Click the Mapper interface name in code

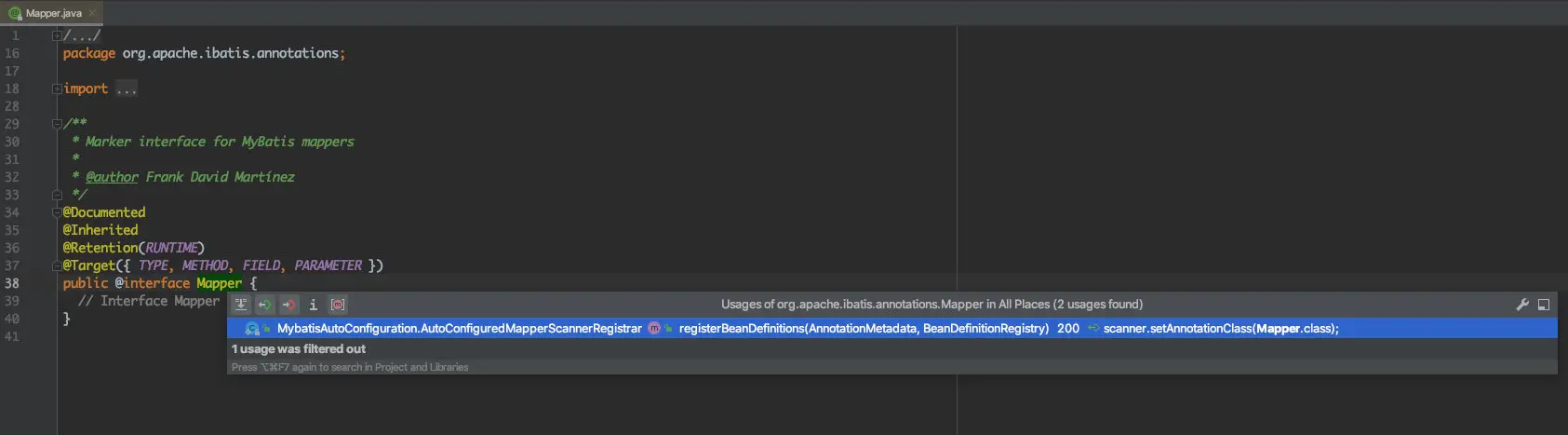(219, 283)
